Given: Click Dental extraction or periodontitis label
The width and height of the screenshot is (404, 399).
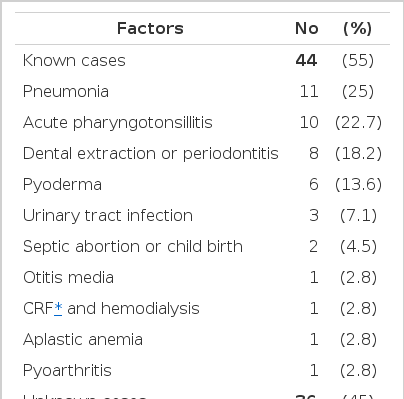Looking at the screenshot, I should coord(151,154).
